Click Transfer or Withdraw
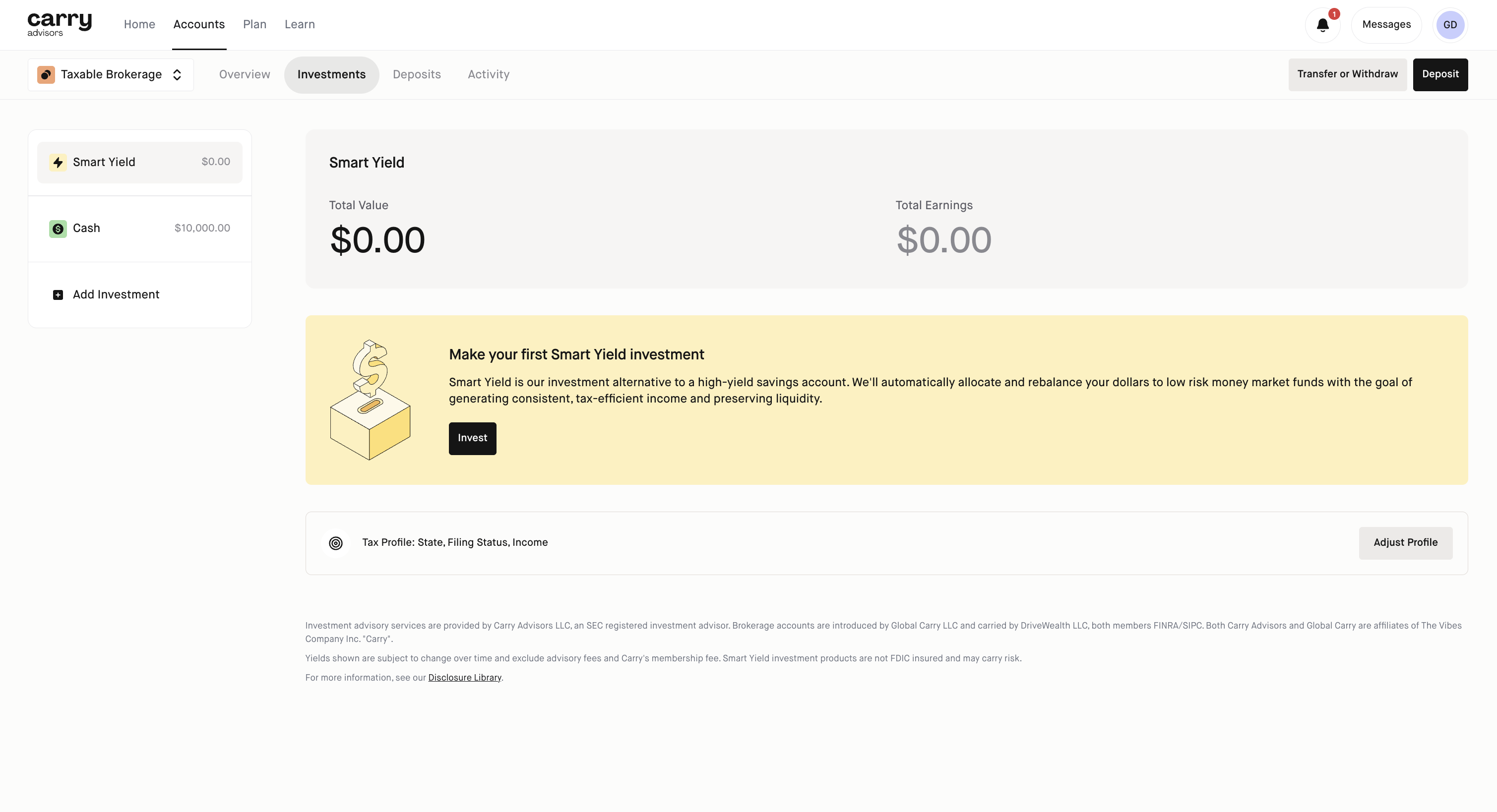Screen dimensions: 1497x812 [x=1347, y=74]
